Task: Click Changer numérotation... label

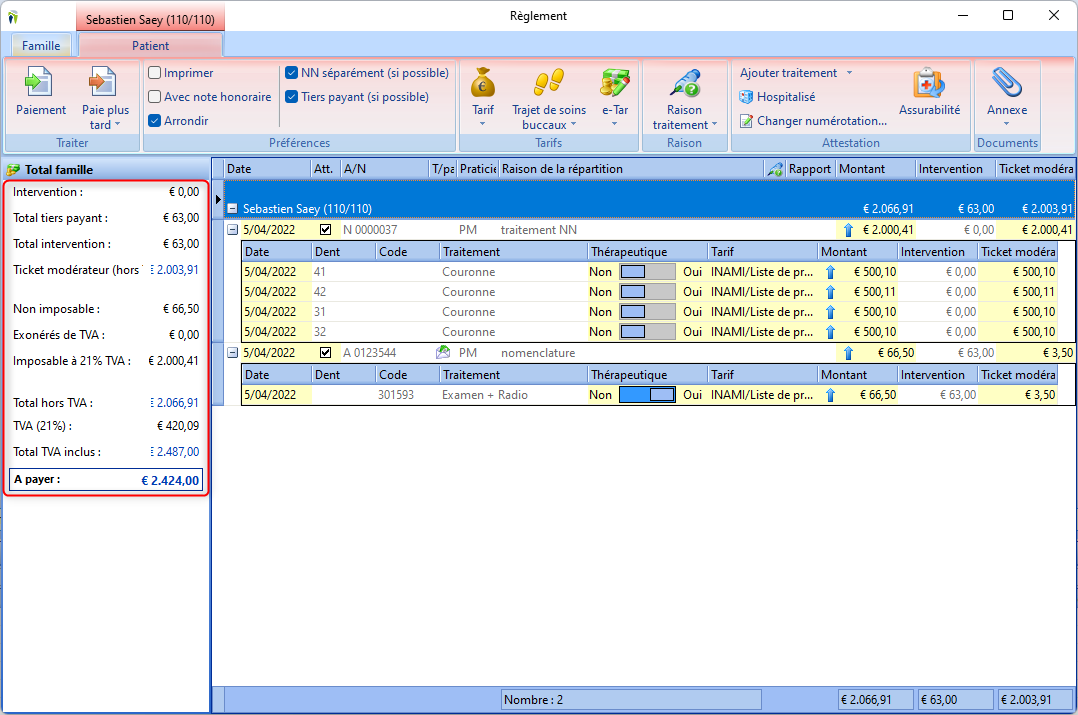Action: pyautogui.click(x=822, y=121)
